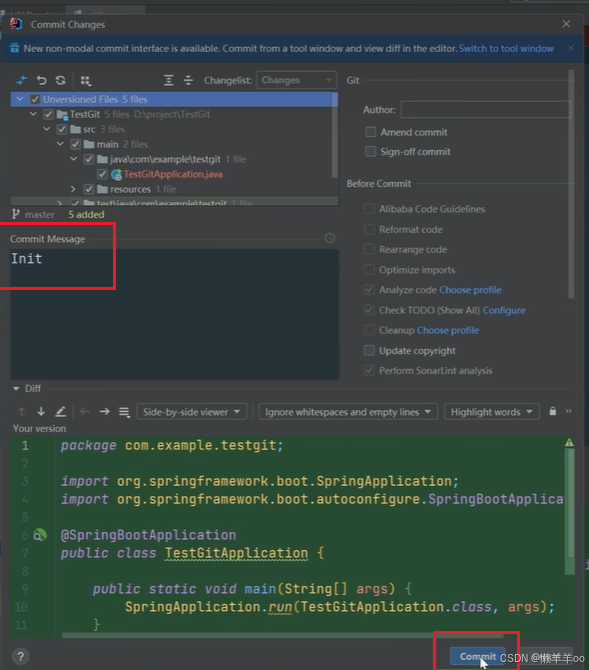Click the file tree vertical scrollbar
Viewport: 589px width, 670px height.
click(x=335, y=135)
